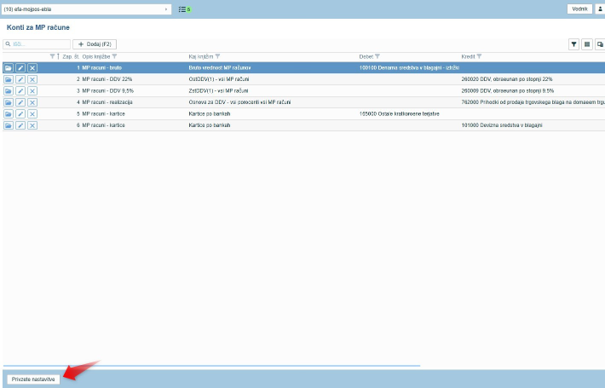The image size is (605, 388).
Task: Open the task list icon with green badge
Action: pyautogui.click(x=185, y=9)
